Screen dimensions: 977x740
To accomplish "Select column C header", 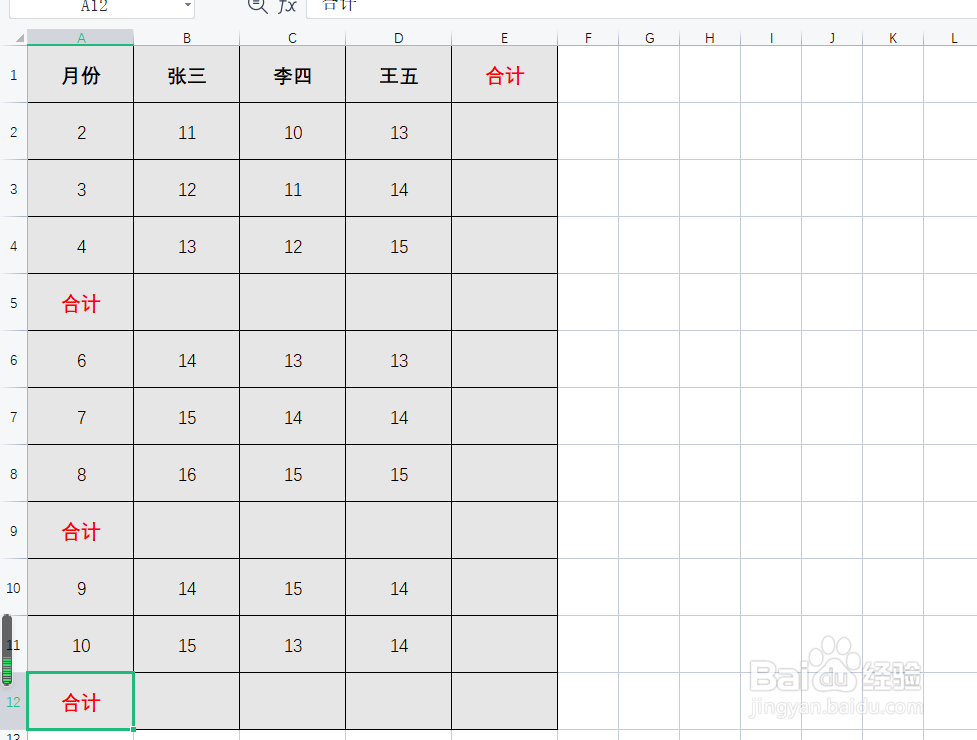I will click(292, 37).
